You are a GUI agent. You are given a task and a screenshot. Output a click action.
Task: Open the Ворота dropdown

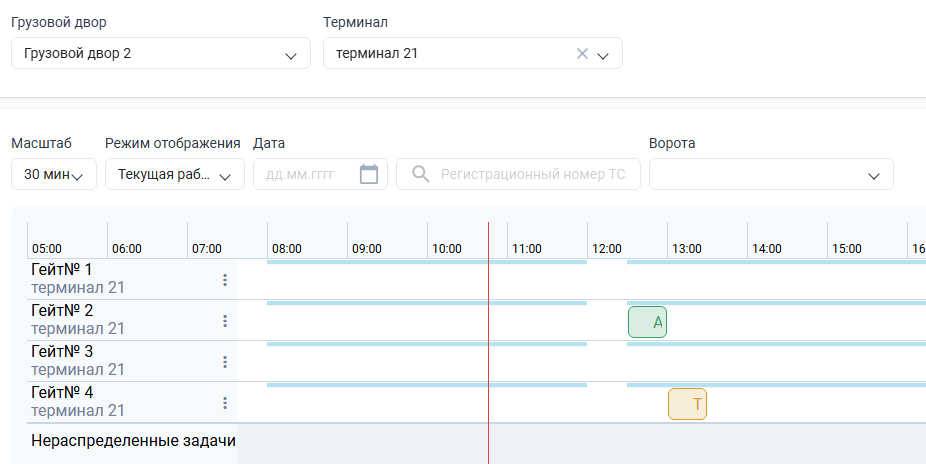[771, 174]
